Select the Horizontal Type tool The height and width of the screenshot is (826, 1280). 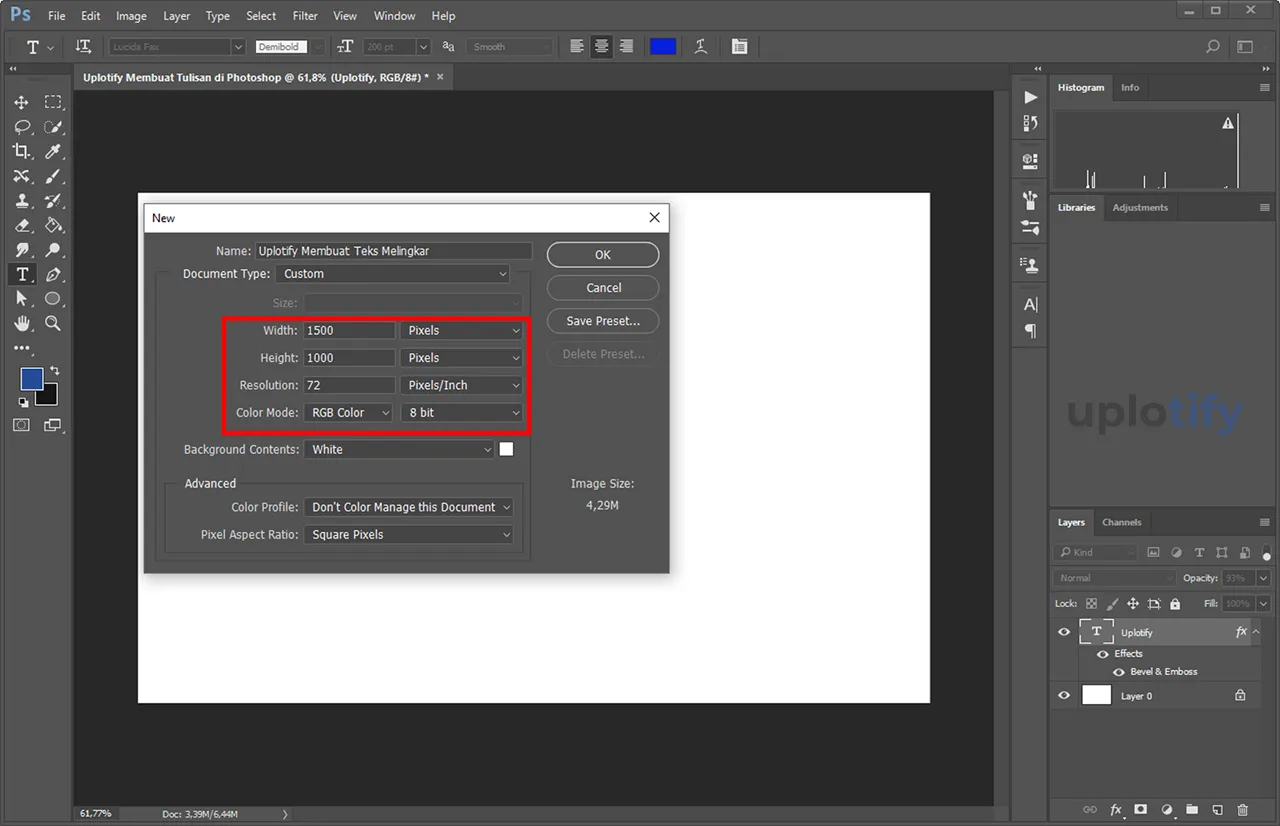click(x=21, y=274)
